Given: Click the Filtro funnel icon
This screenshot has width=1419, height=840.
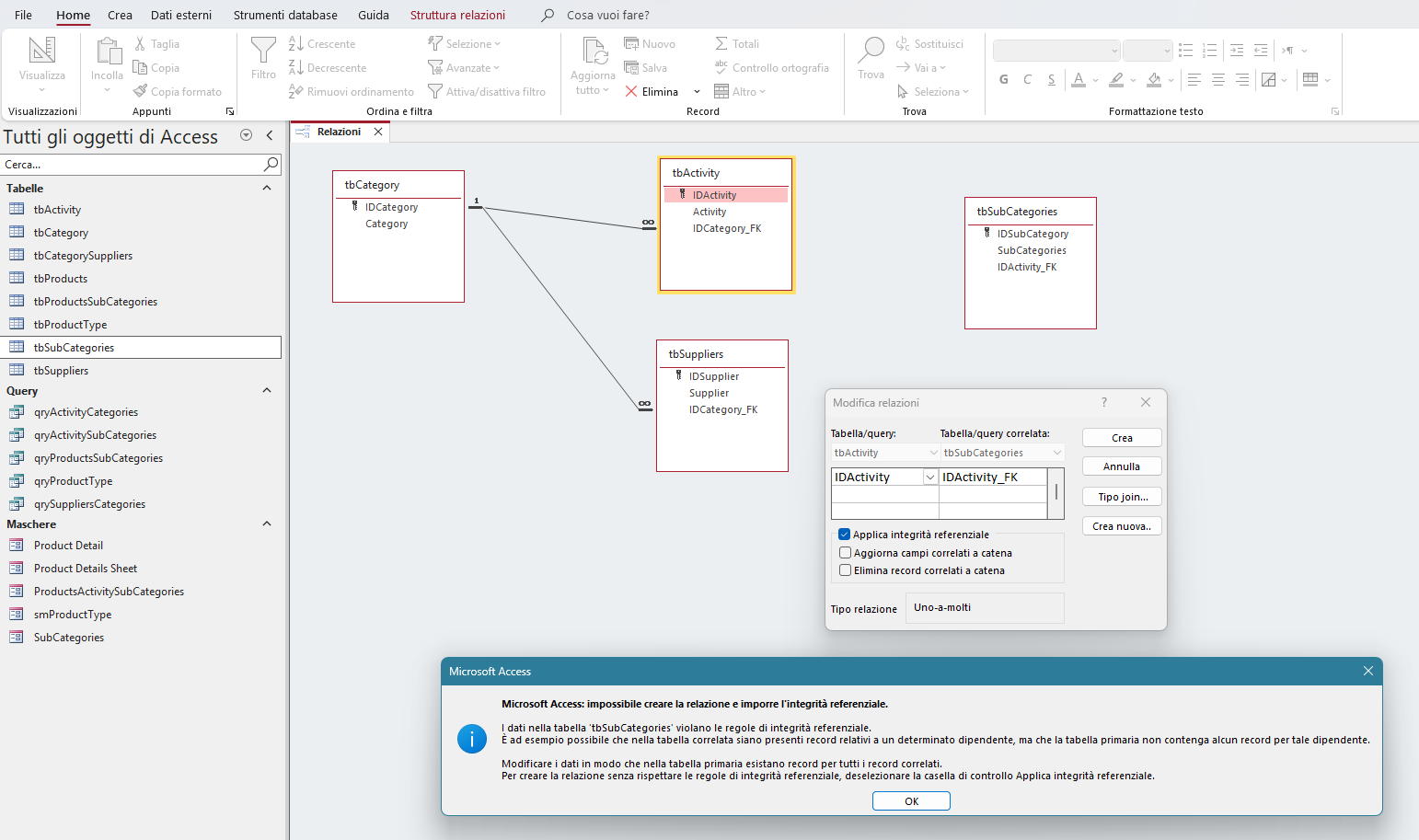Looking at the screenshot, I should click(x=263, y=51).
